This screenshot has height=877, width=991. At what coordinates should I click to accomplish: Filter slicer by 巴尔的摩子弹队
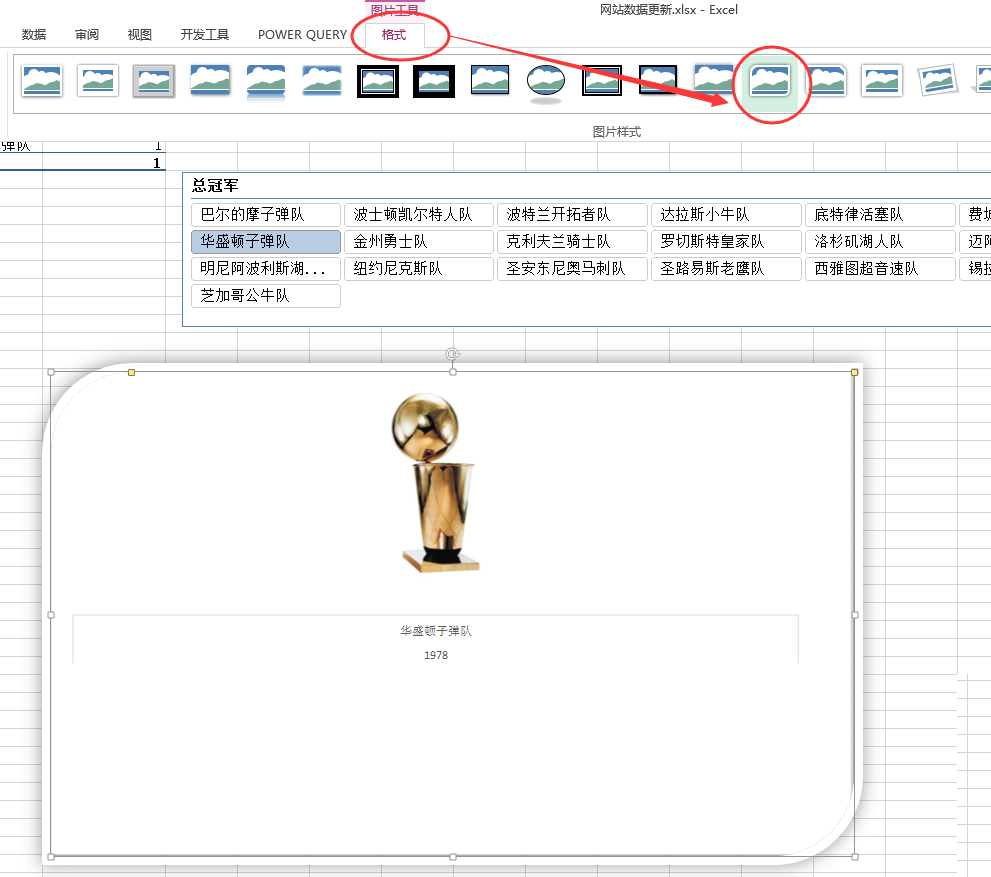pyautogui.click(x=266, y=215)
